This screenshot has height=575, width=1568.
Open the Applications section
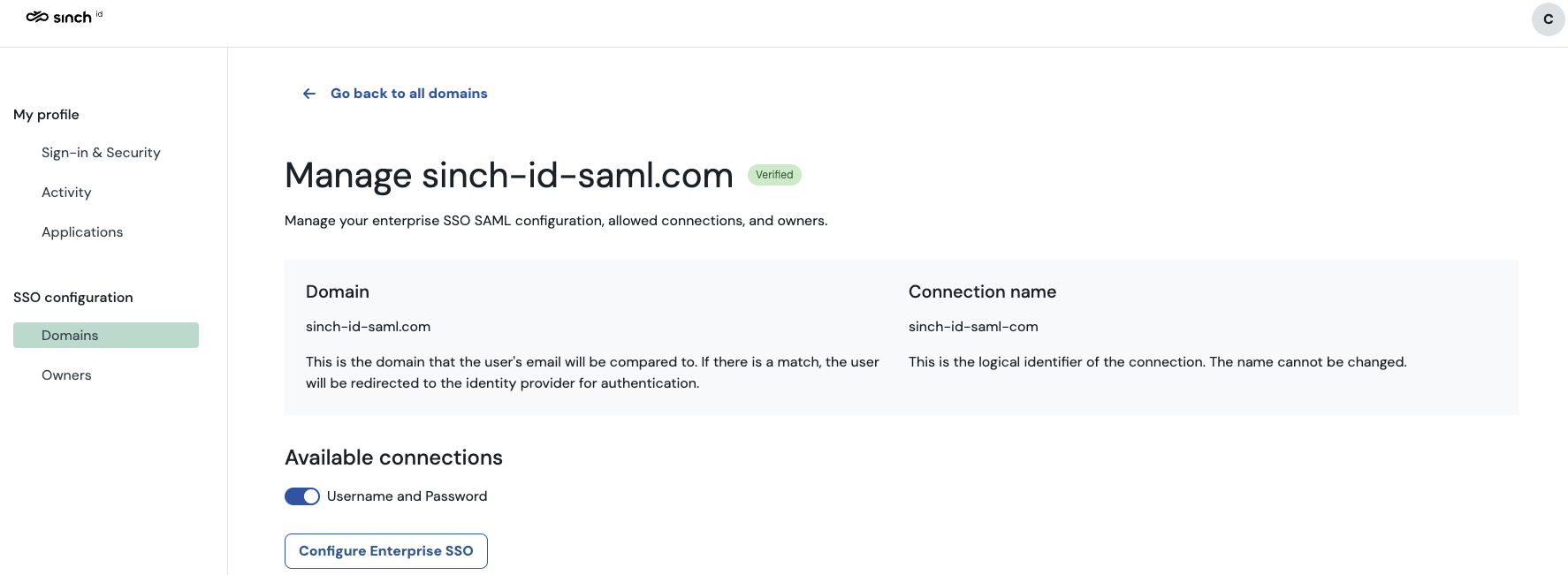[x=82, y=232]
